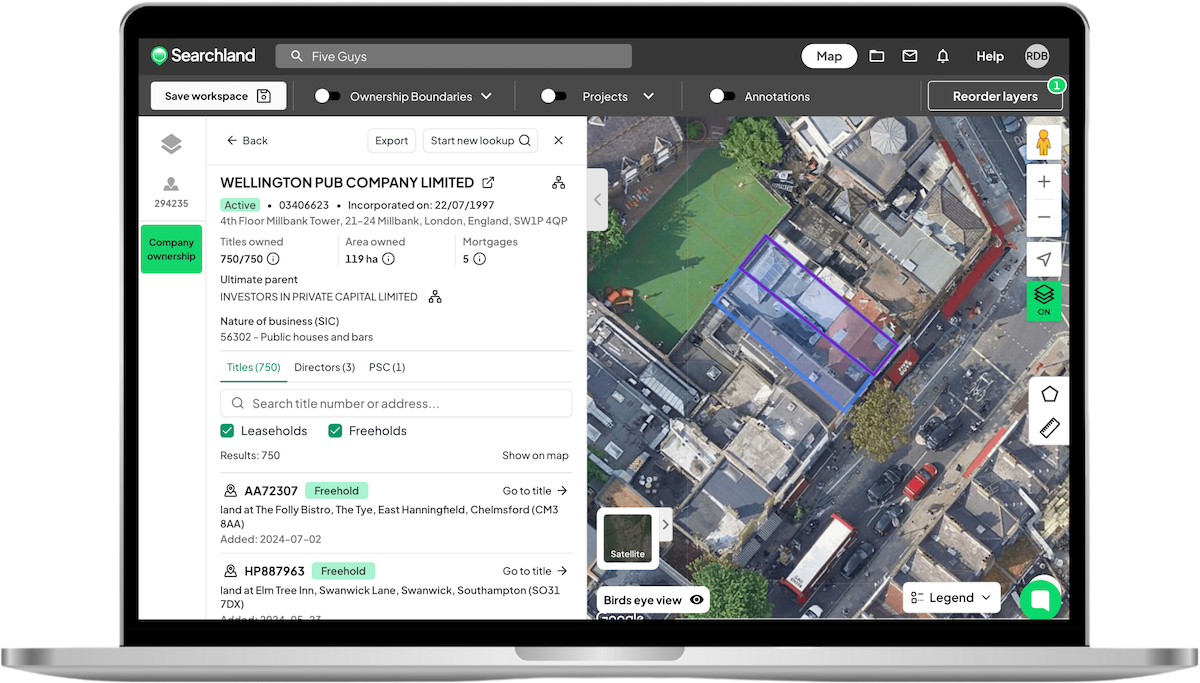
Task: Click Save workspace button
Action: click(x=218, y=96)
